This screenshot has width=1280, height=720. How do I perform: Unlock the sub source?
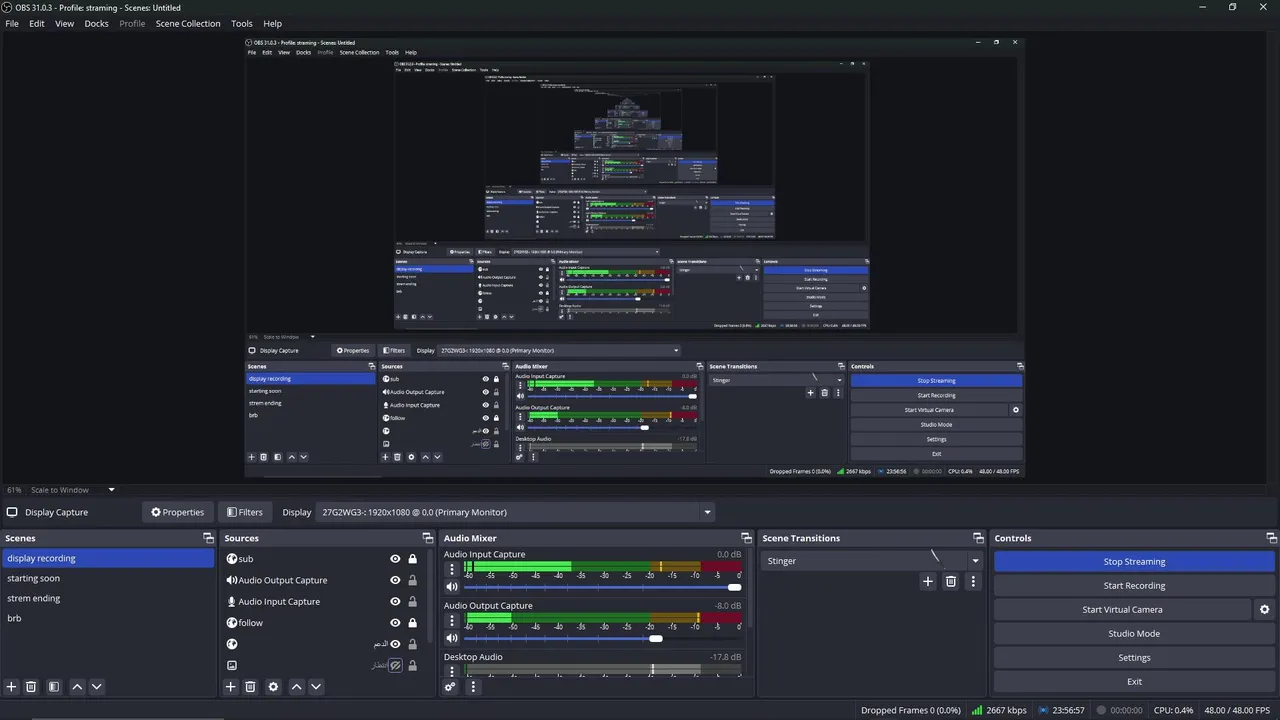pos(412,559)
